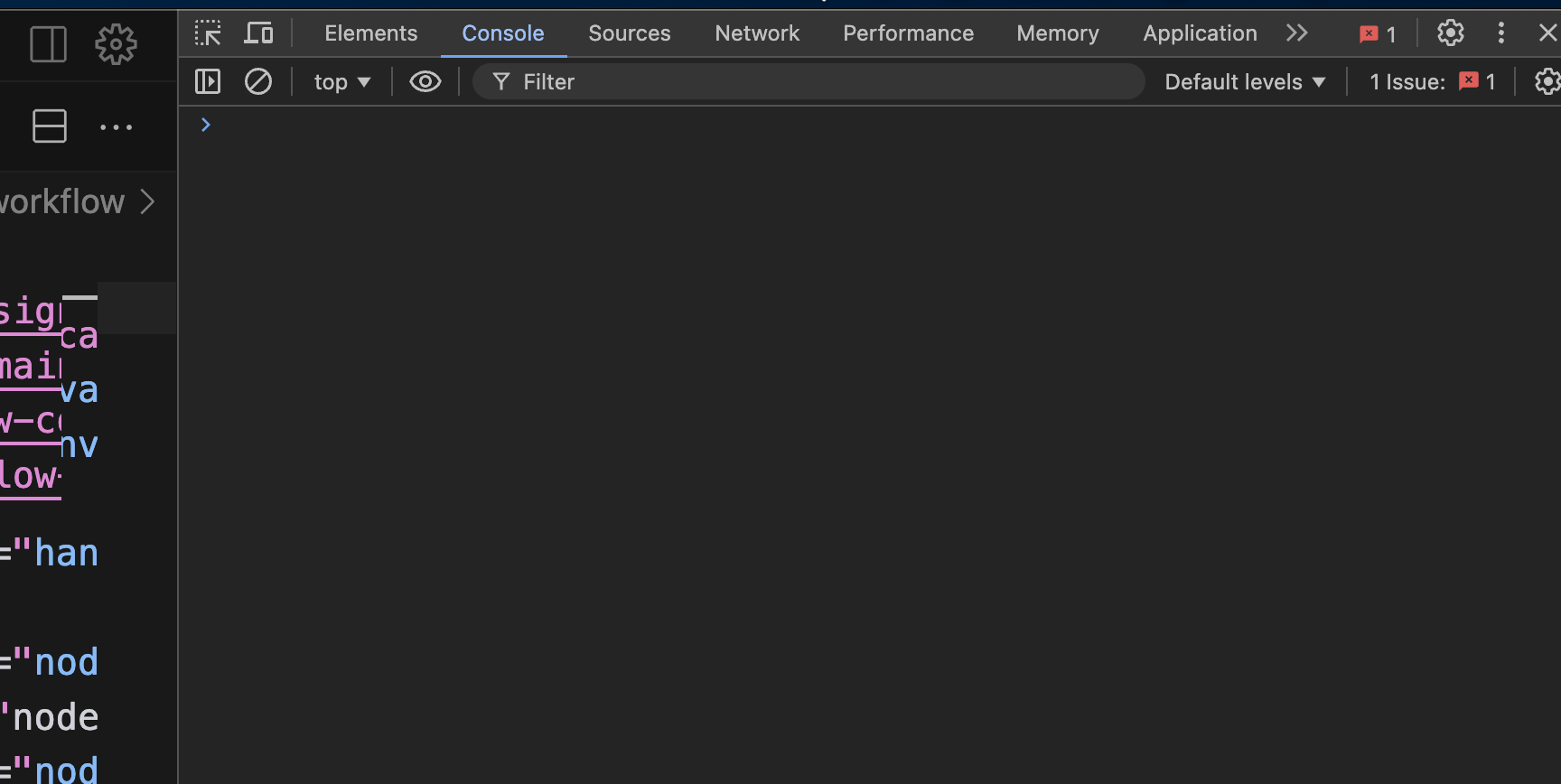This screenshot has width=1561, height=784.
Task: Open the app settings gear in left panel
Action: (116, 43)
